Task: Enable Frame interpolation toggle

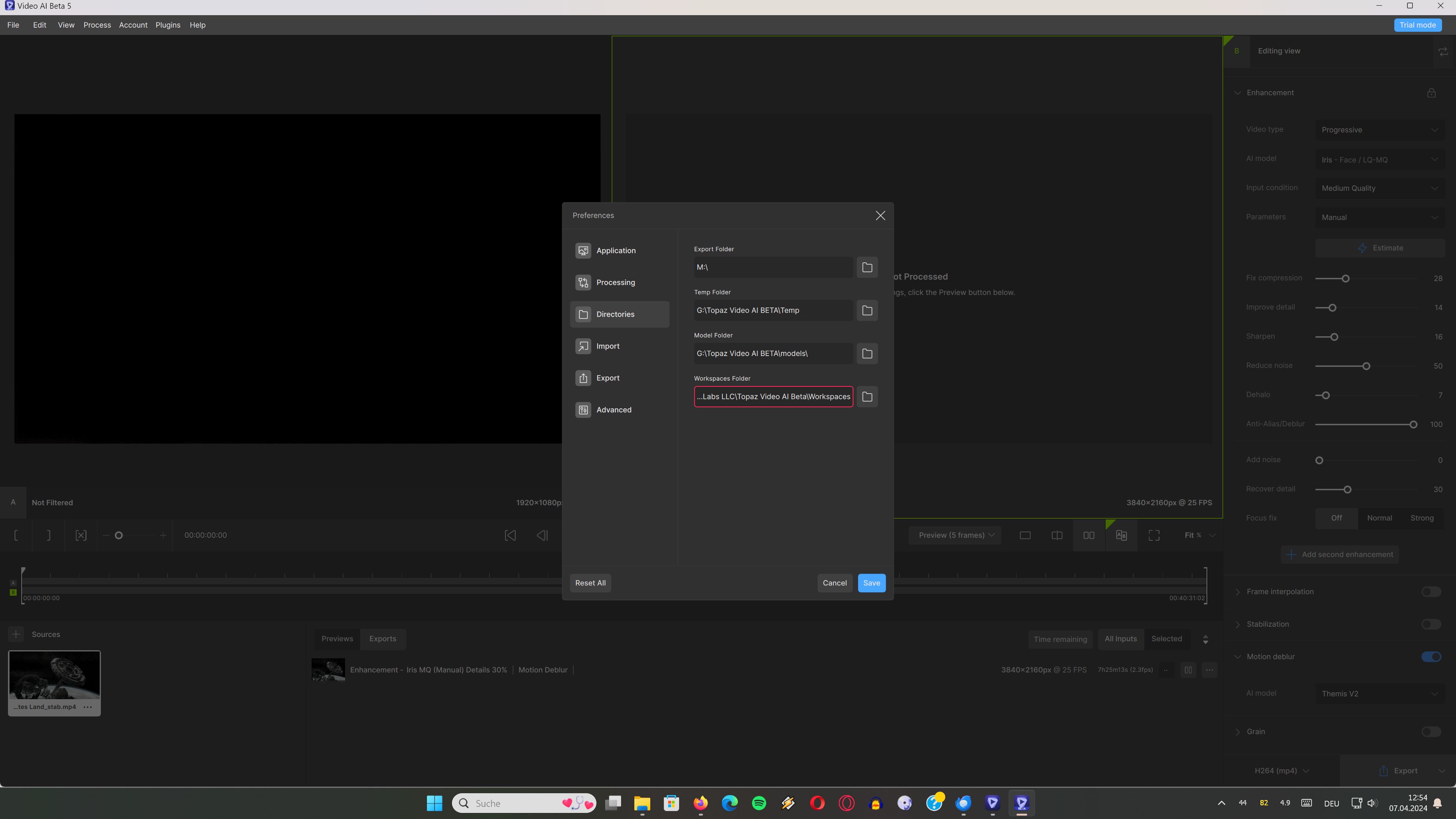Action: [x=1431, y=592]
